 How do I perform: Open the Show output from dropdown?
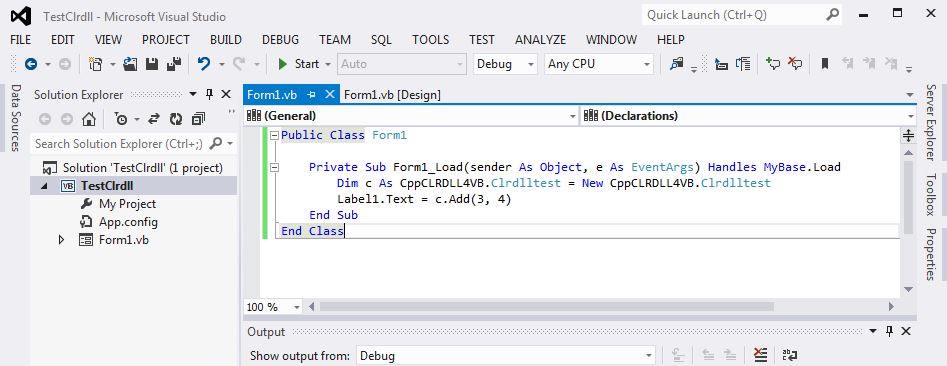coord(649,356)
